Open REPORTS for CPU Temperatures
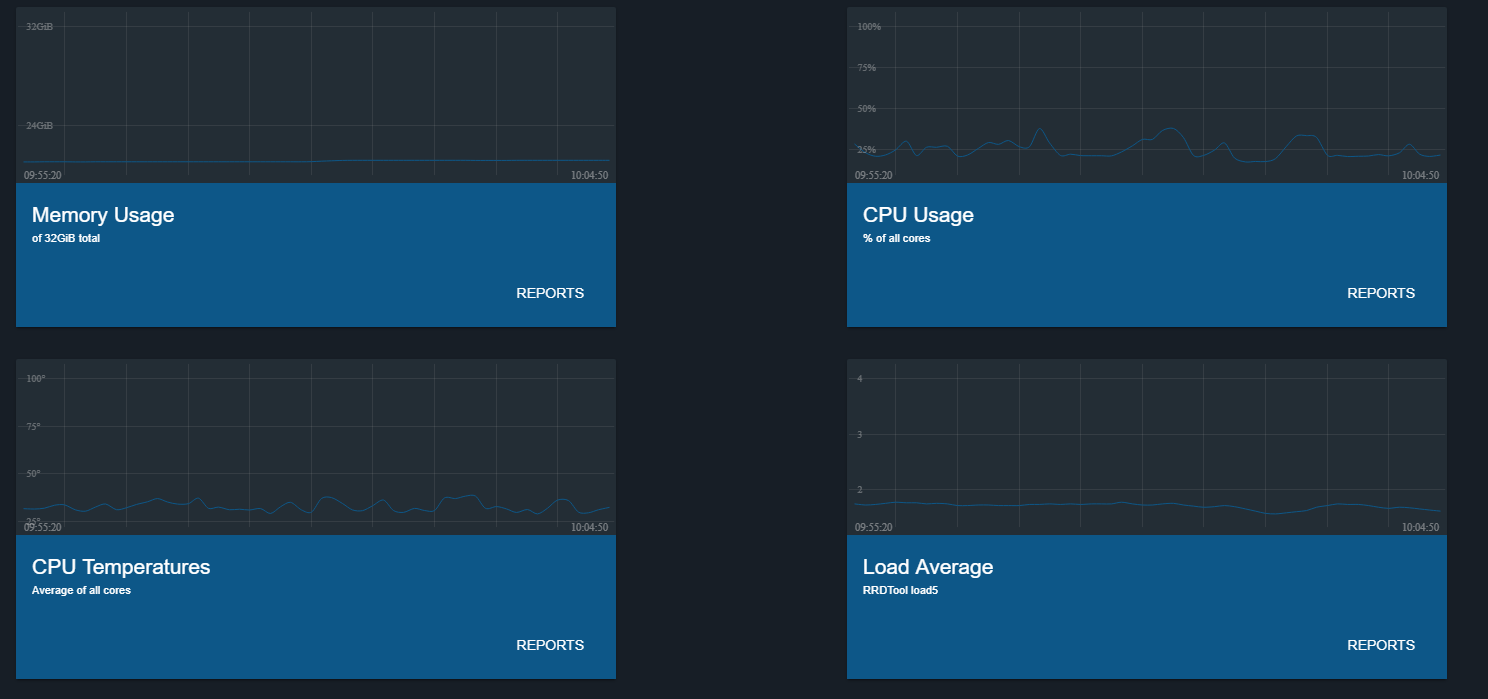The height and width of the screenshot is (699, 1488). pyautogui.click(x=550, y=645)
